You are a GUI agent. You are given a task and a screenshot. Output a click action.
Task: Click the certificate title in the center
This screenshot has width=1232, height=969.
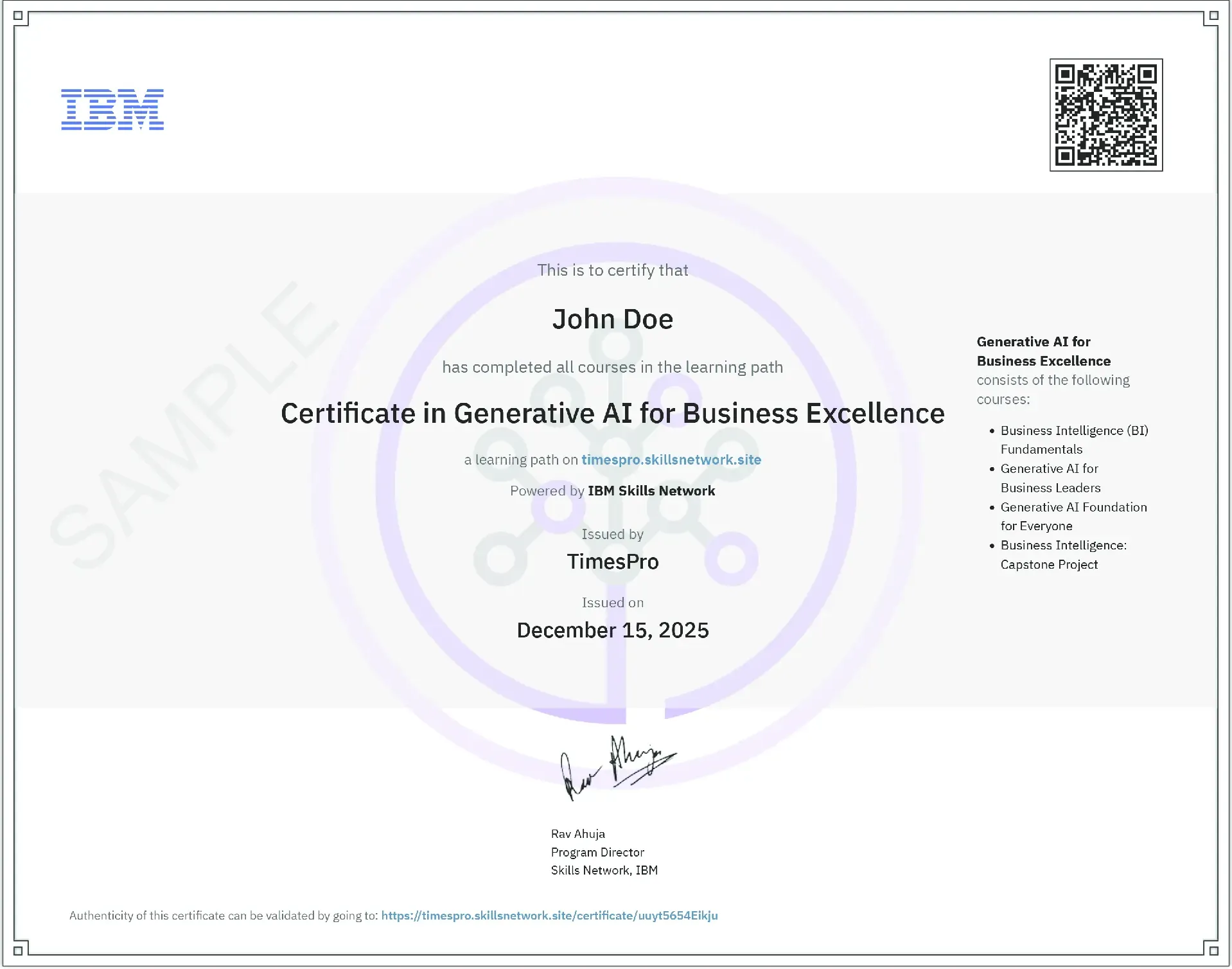coord(612,413)
